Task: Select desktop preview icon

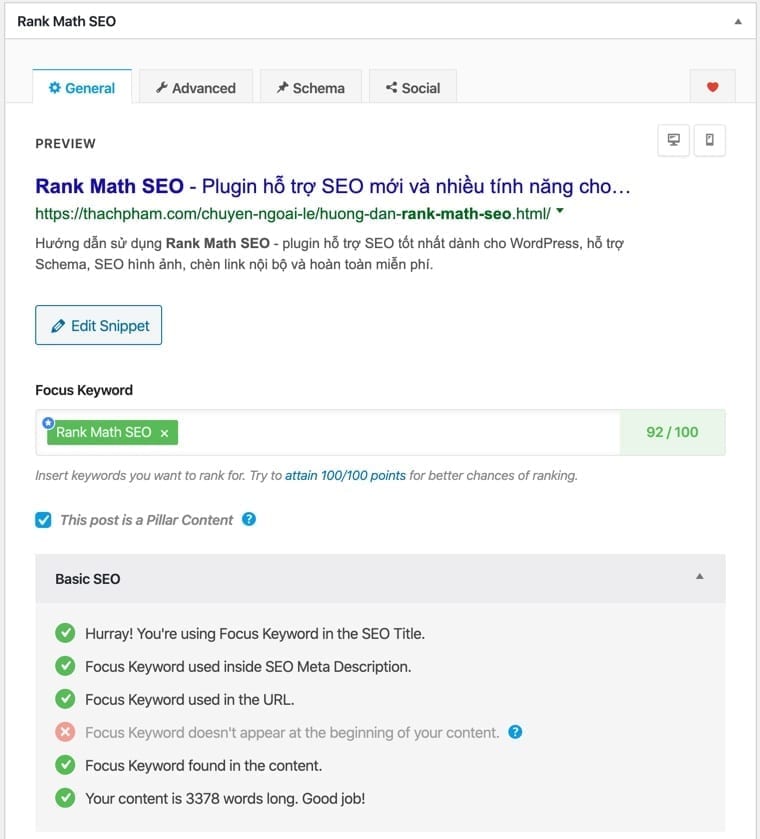Action: [x=673, y=140]
